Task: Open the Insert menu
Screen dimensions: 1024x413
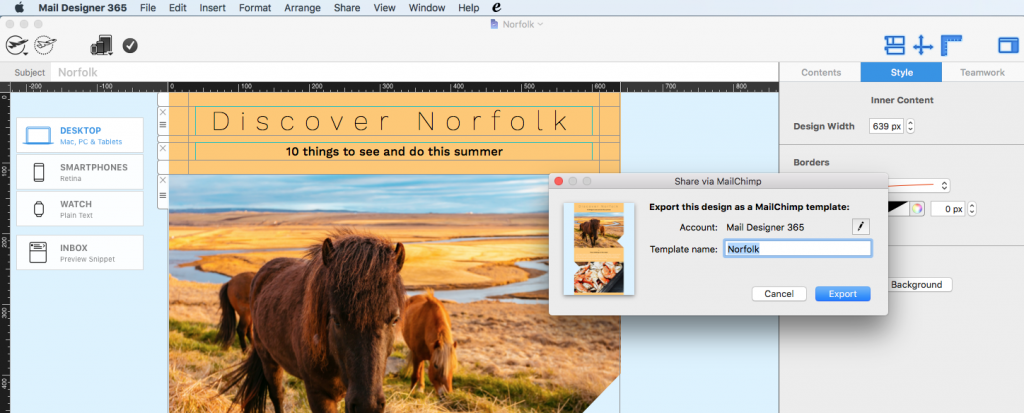Action: pos(212,8)
